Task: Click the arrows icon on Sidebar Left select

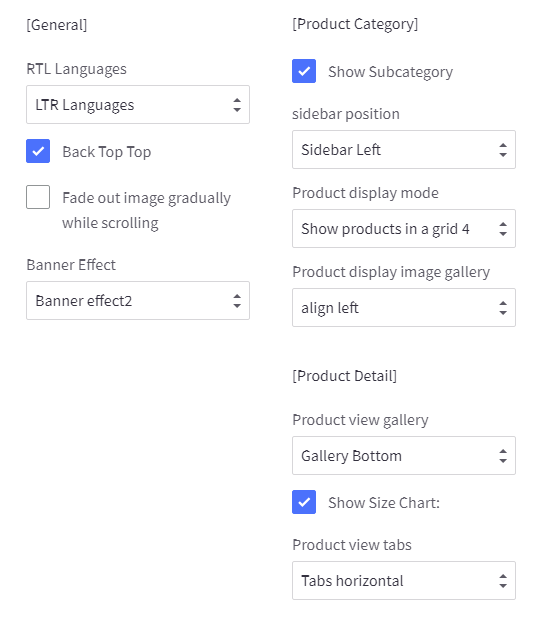Action: 503,150
